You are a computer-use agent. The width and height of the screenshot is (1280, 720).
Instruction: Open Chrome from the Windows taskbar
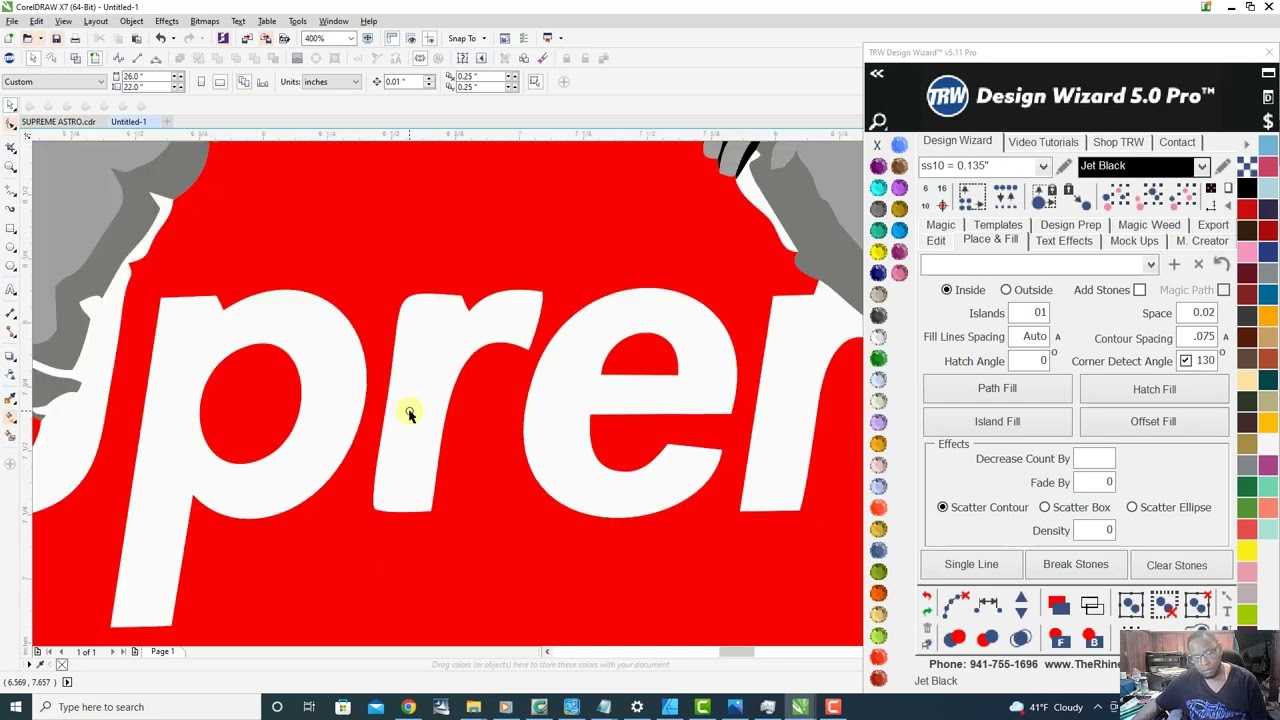(x=408, y=707)
